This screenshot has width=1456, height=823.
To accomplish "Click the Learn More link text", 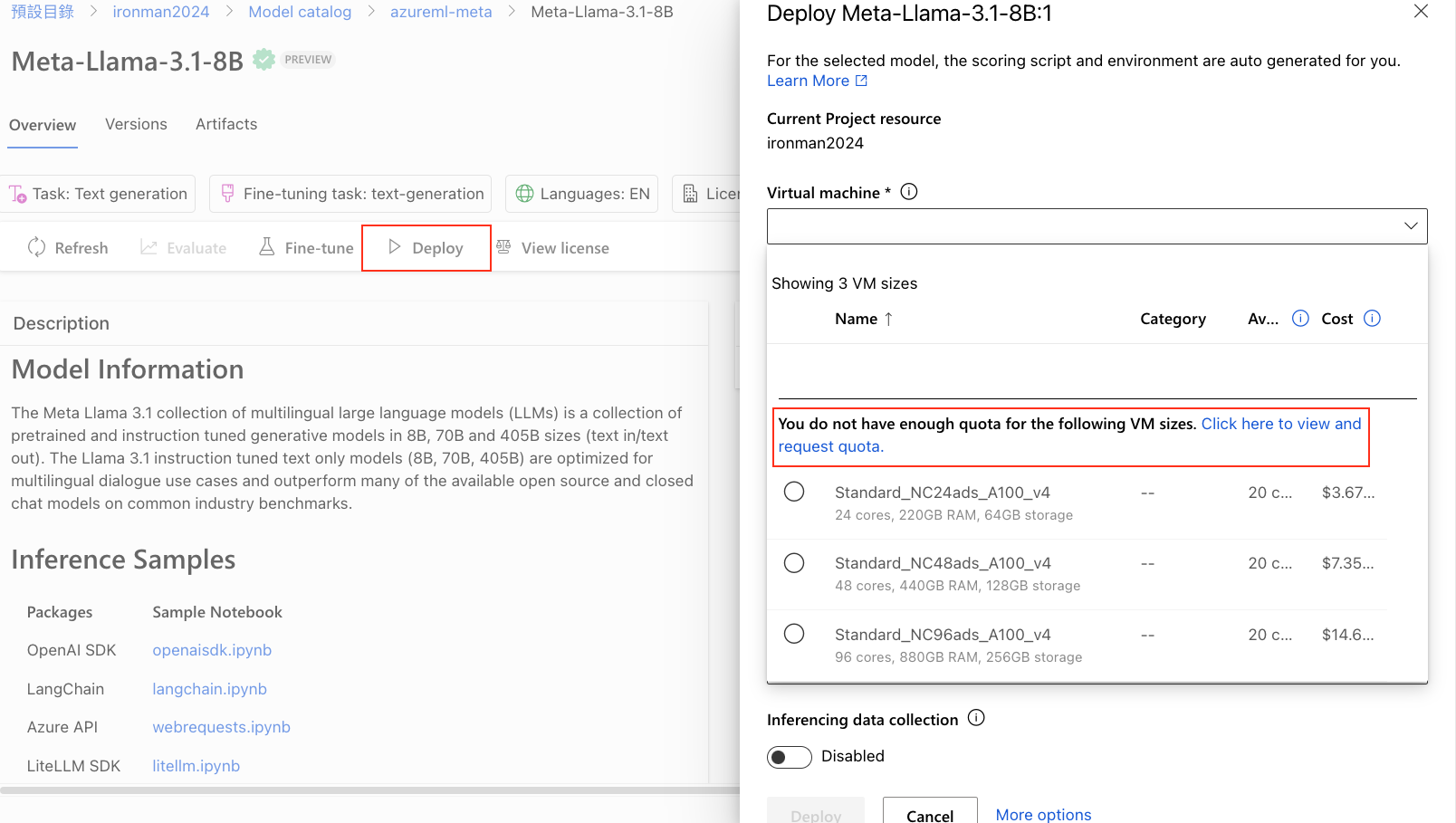I will point(808,81).
